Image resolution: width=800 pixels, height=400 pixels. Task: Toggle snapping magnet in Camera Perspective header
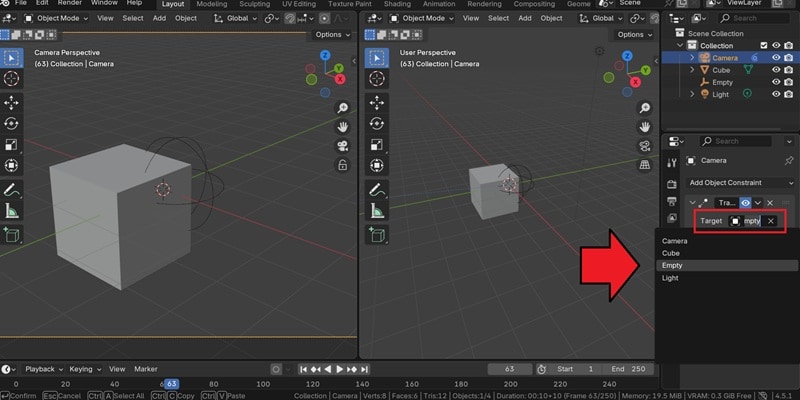(290, 18)
